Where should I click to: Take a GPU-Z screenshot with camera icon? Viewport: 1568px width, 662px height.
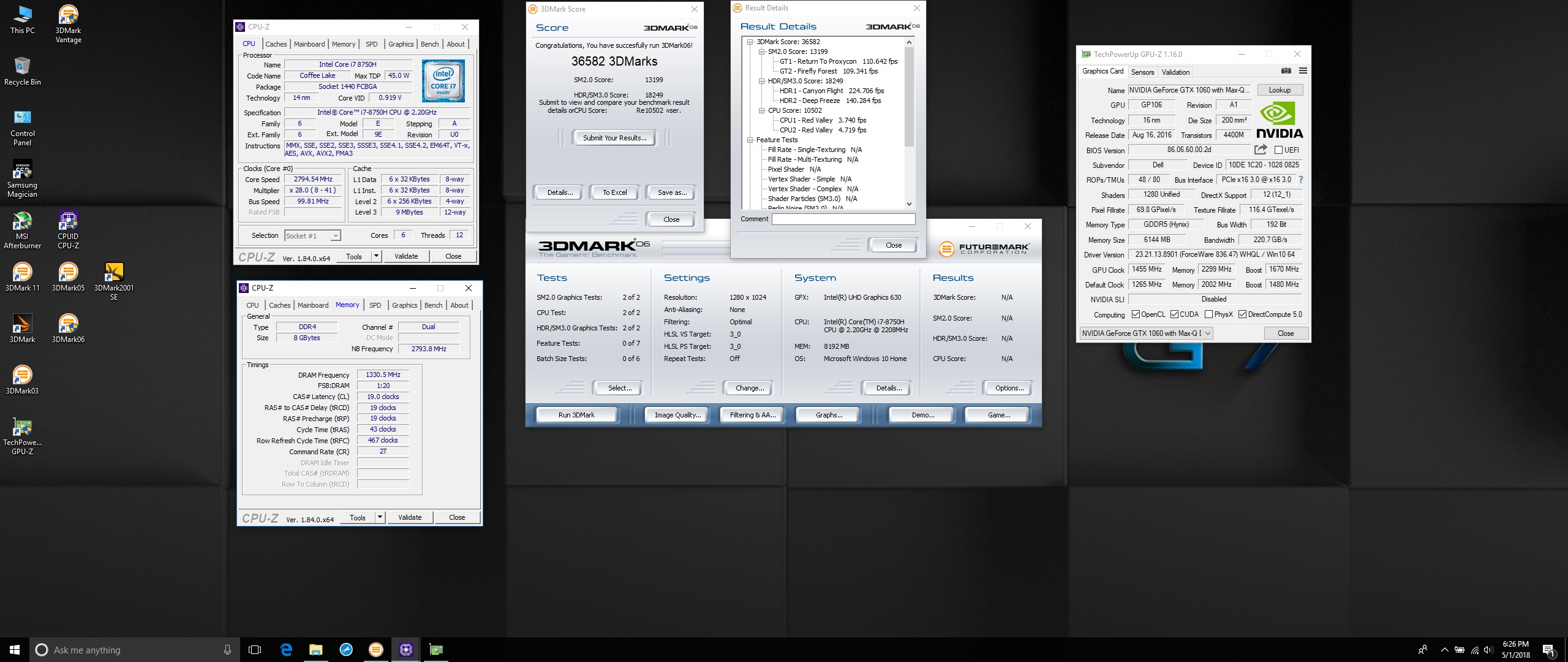(x=1286, y=71)
